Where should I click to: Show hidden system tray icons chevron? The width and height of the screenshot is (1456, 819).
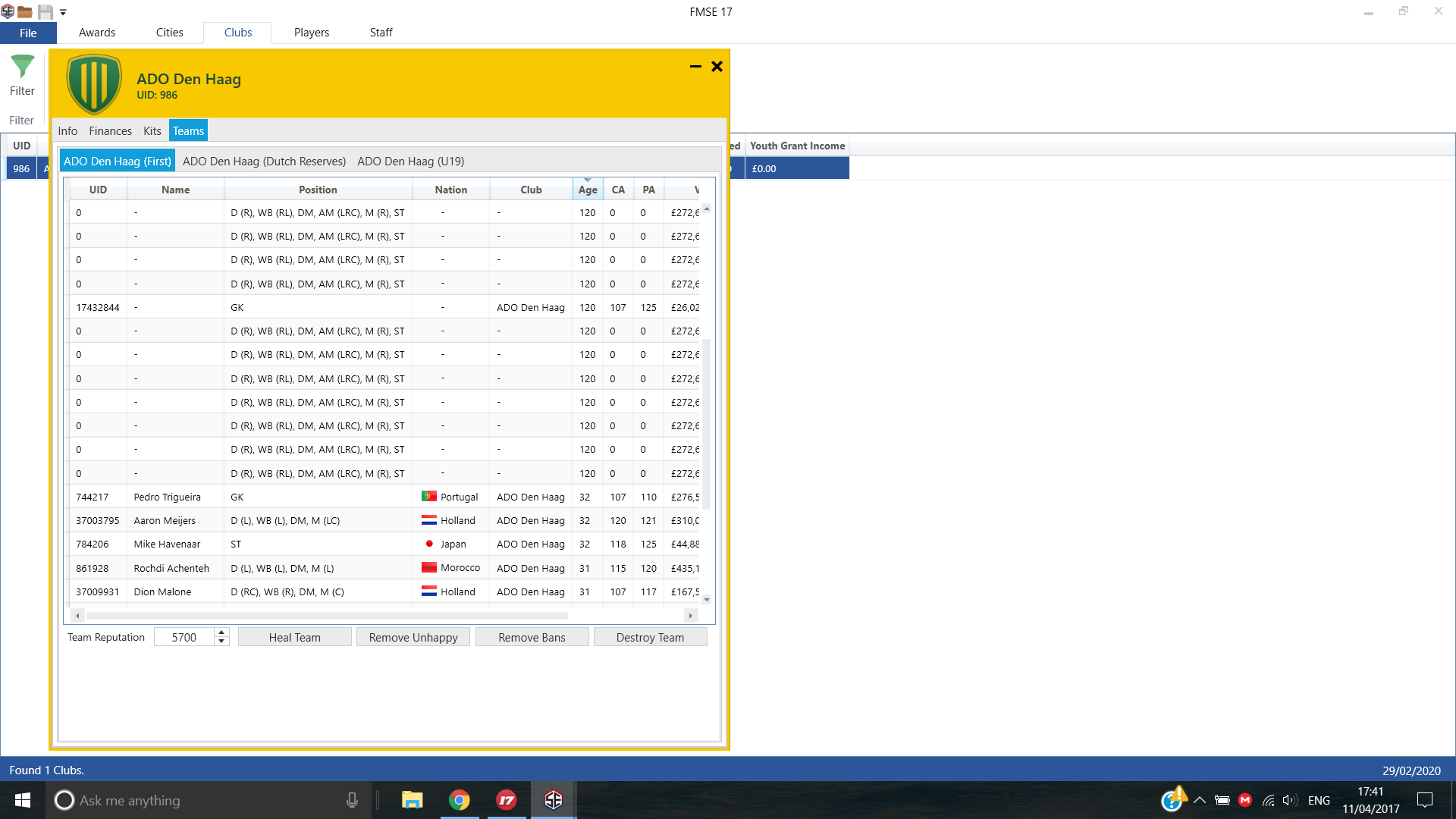(x=1199, y=800)
